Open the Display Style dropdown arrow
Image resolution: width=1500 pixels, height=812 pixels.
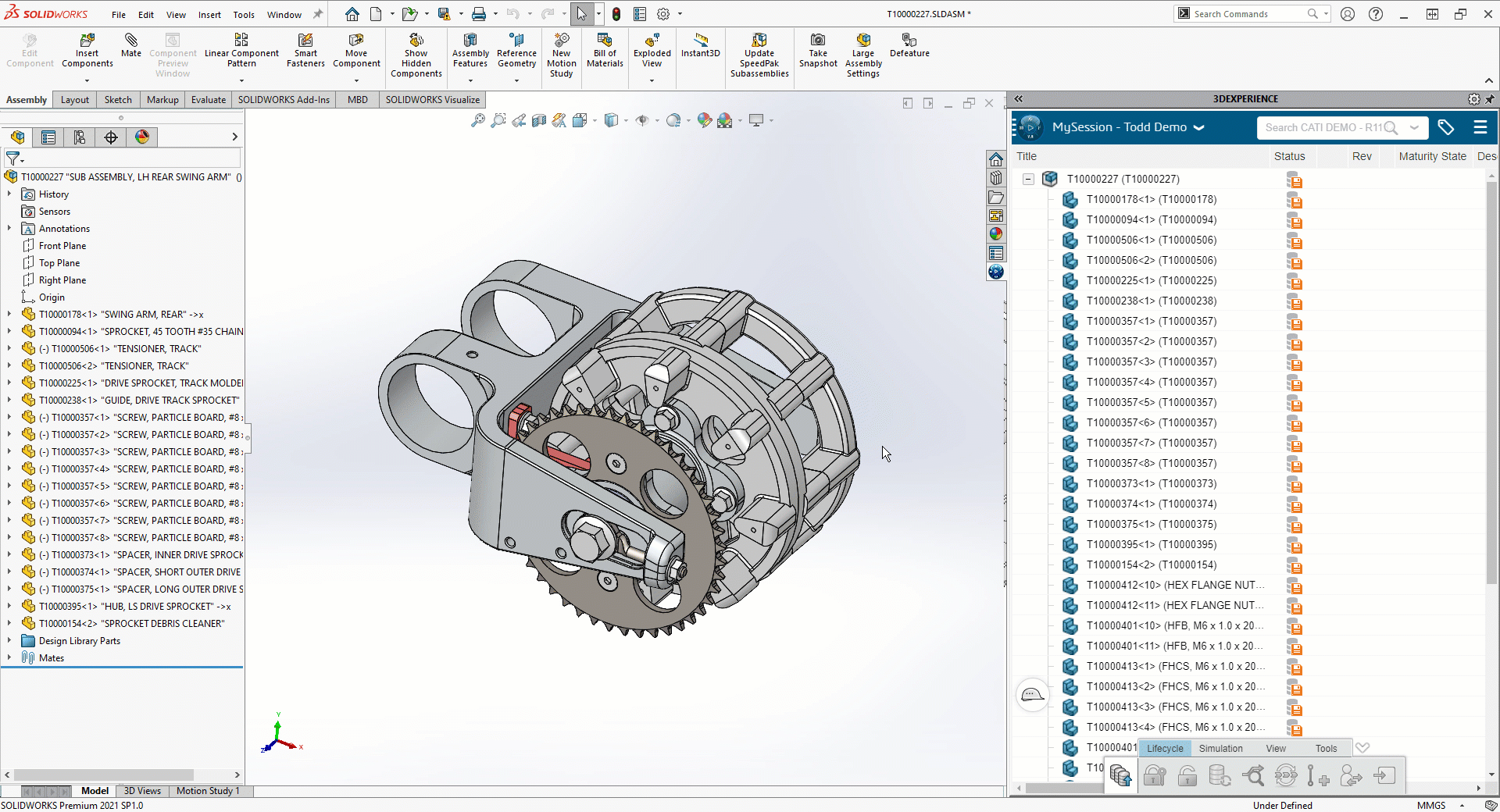pyautogui.click(x=627, y=120)
